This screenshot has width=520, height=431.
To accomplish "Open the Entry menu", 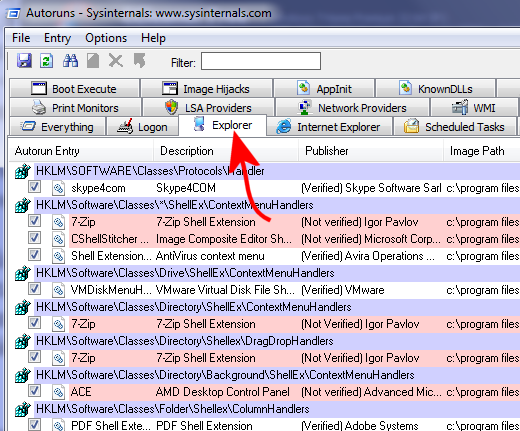I will point(57,38).
